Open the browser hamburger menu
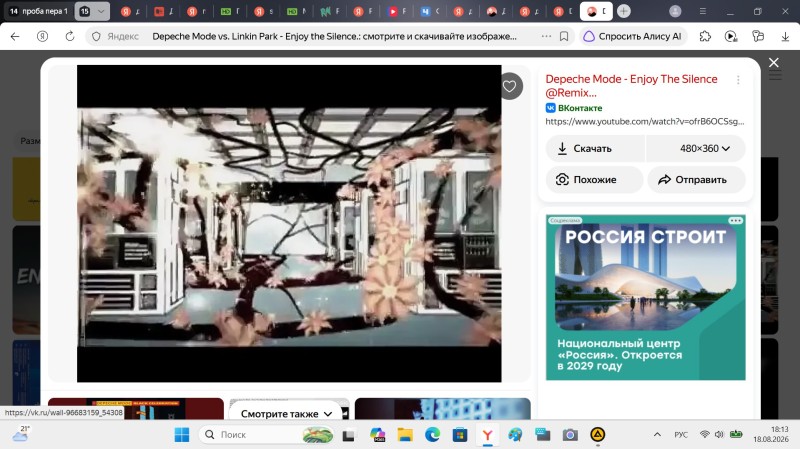This screenshot has width=800, height=449. coord(703,11)
